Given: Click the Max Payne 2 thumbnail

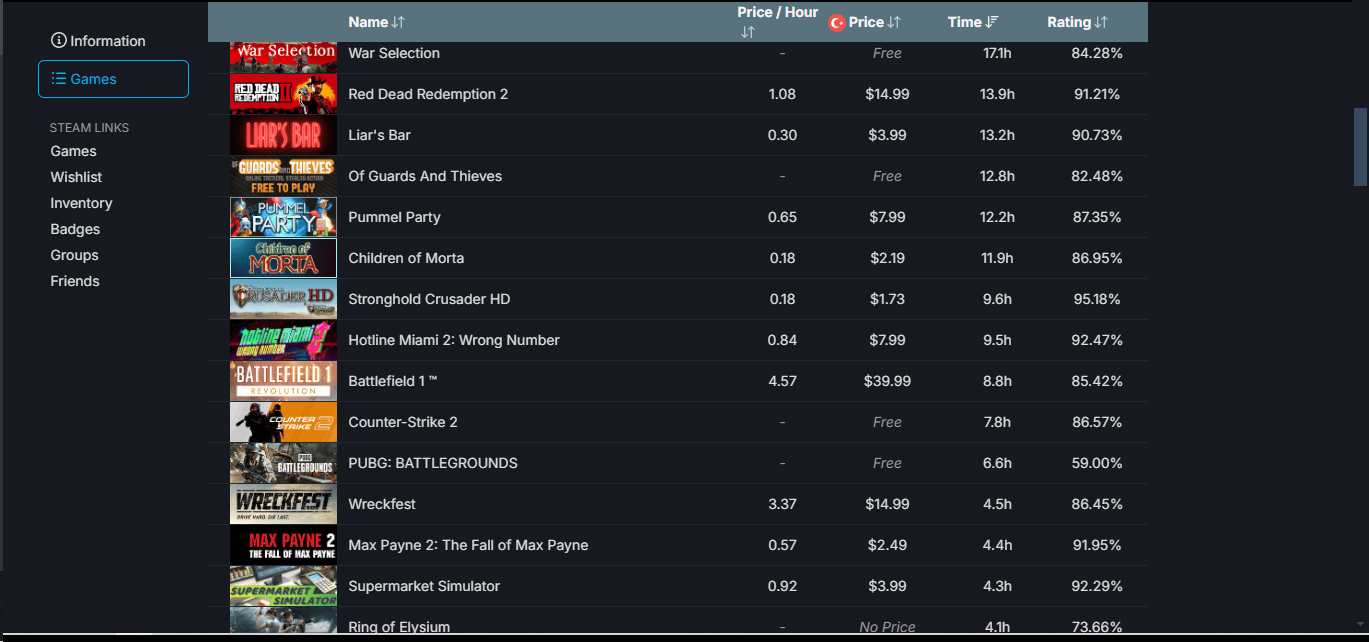Looking at the screenshot, I should coord(283,545).
